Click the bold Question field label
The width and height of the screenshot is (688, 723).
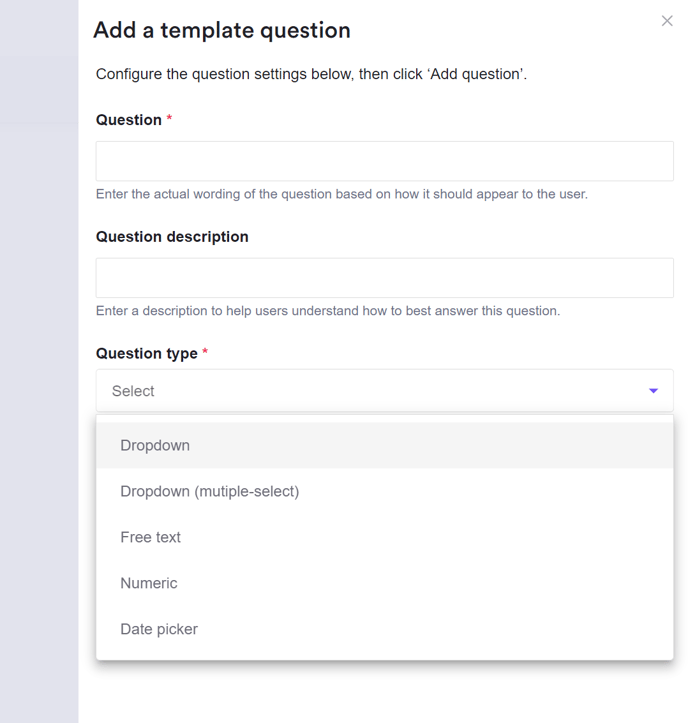129,120
